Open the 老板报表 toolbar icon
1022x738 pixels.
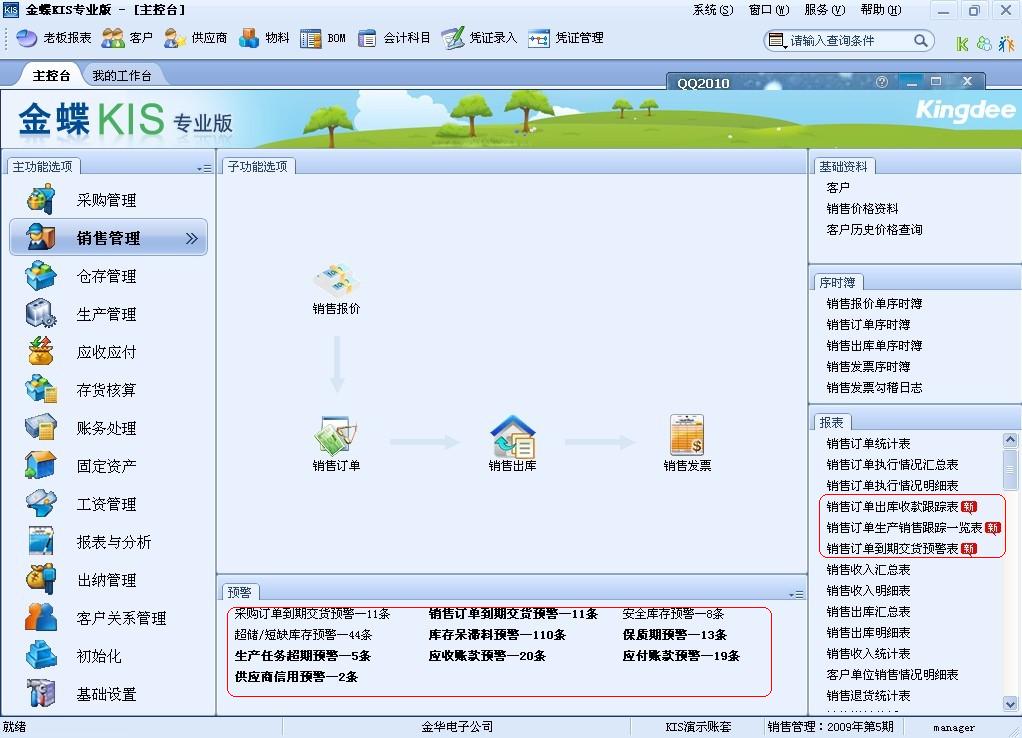[27, 38]
